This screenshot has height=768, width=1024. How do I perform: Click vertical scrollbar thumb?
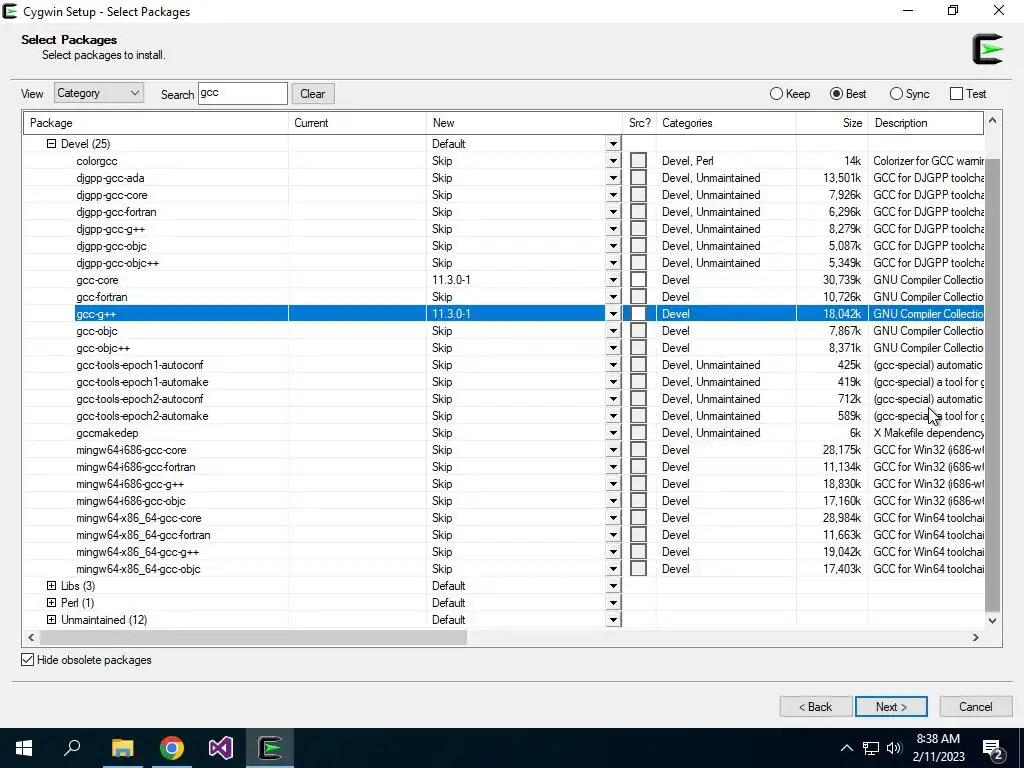[x=992, y=385]
